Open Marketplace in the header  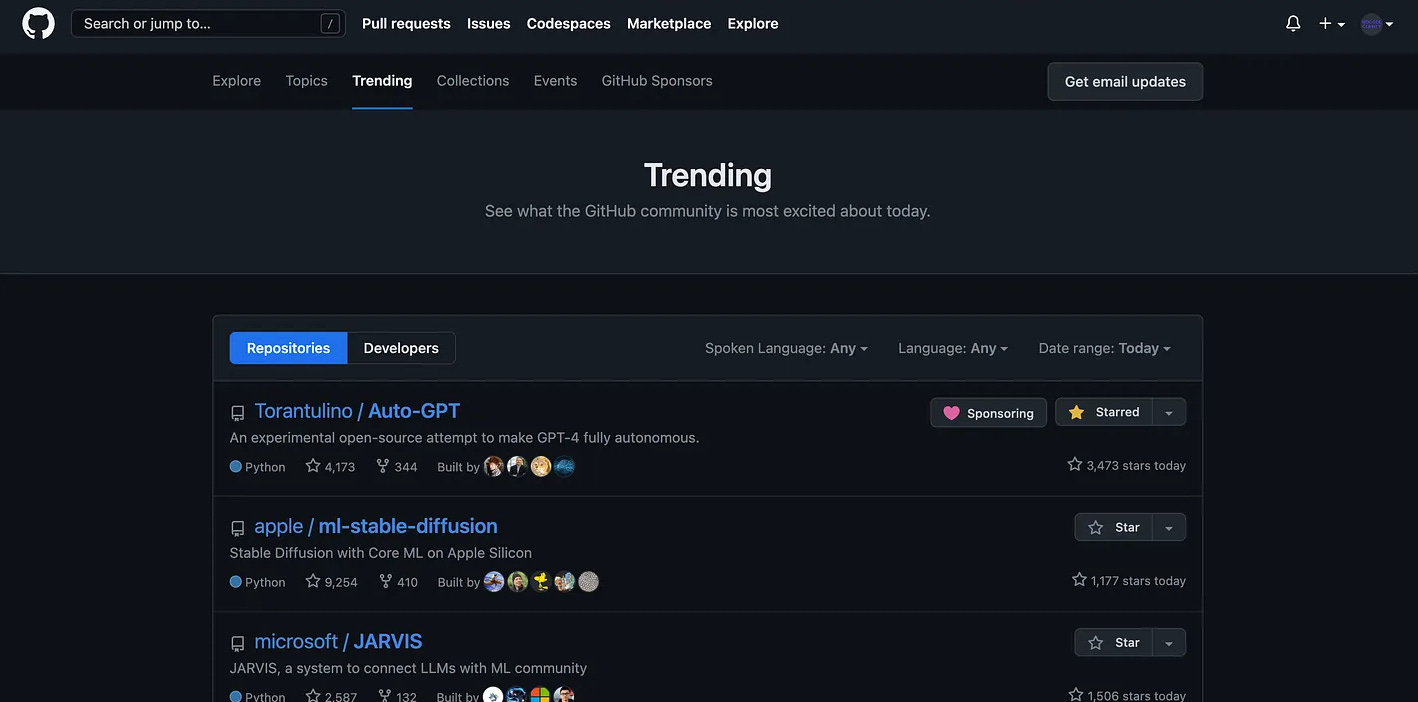pyautogui.click(x=669, y=23)
